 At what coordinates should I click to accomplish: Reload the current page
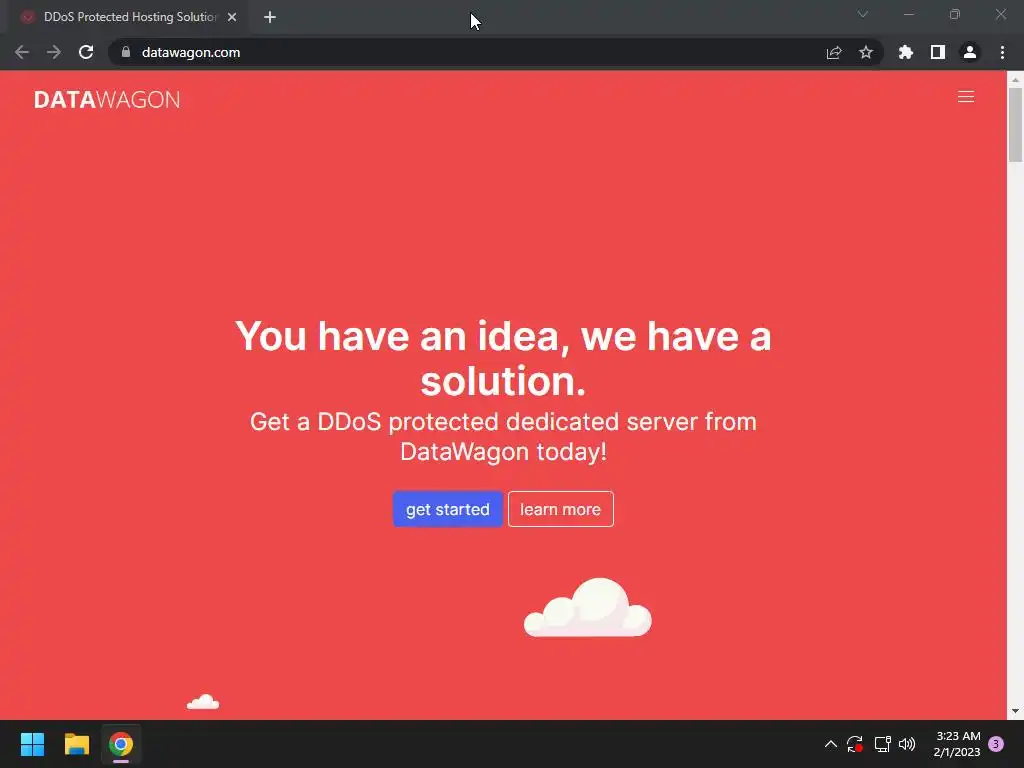coord(86,52)
